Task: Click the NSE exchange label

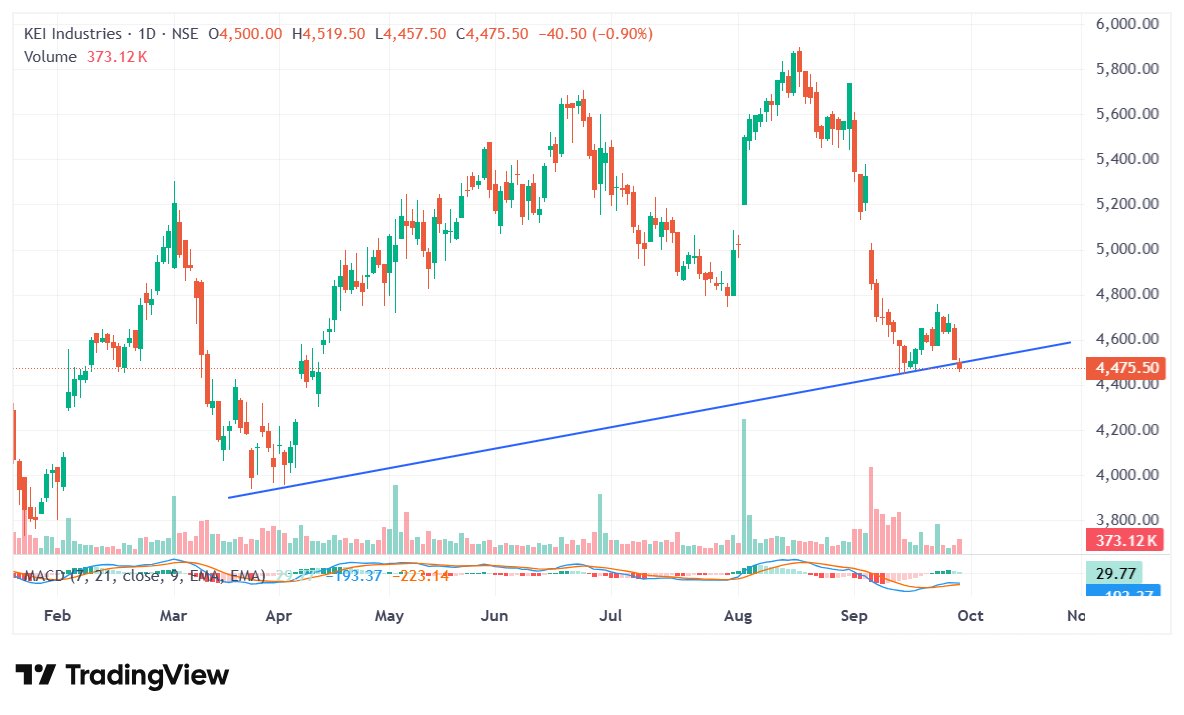Action: [185, 34]
